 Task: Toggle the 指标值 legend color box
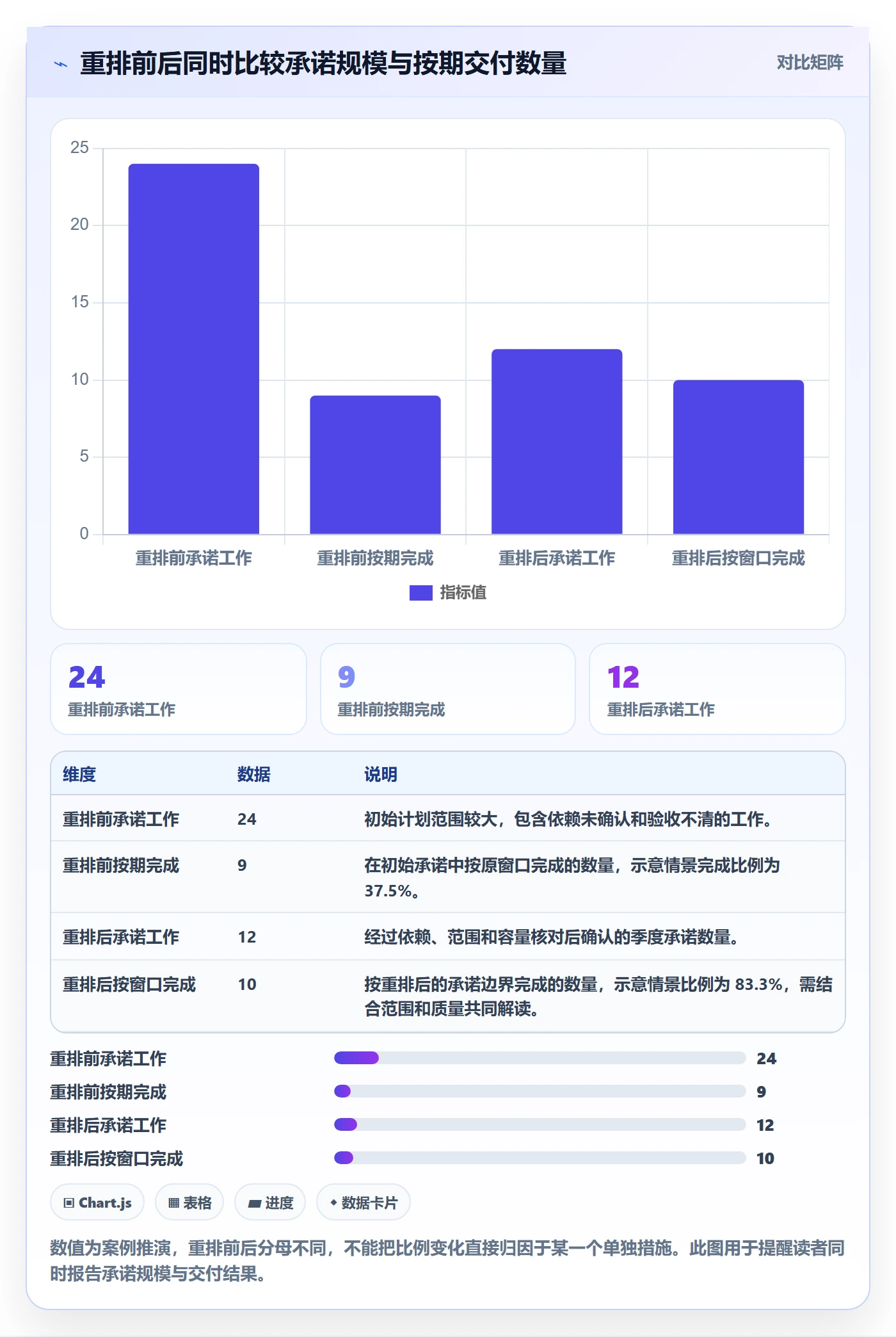pyautogui.click(x=420, y=593)
